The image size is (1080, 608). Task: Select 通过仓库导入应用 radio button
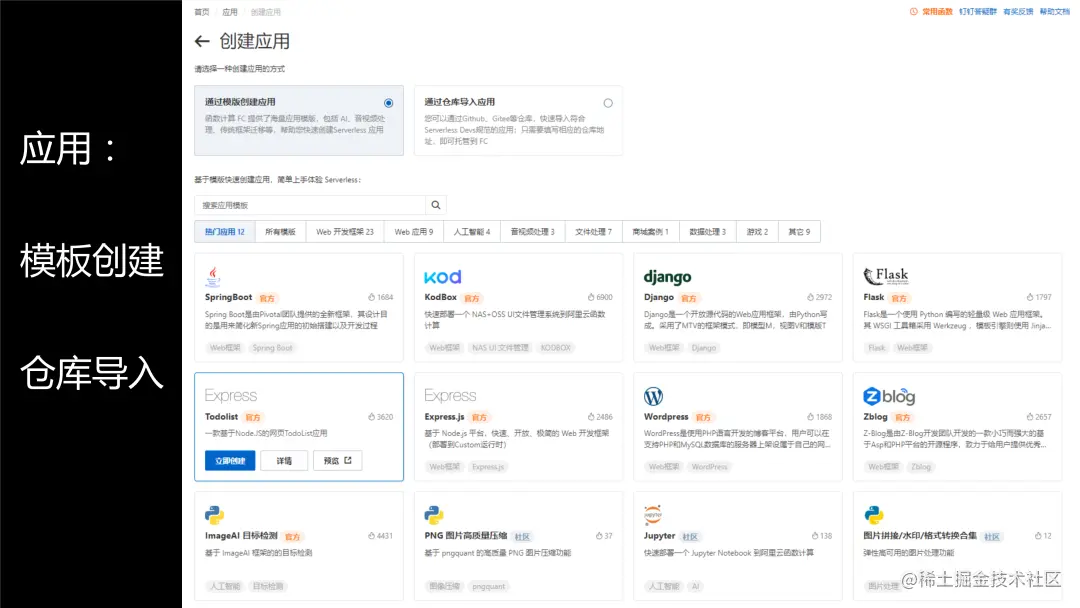click(x=608, y=103)
